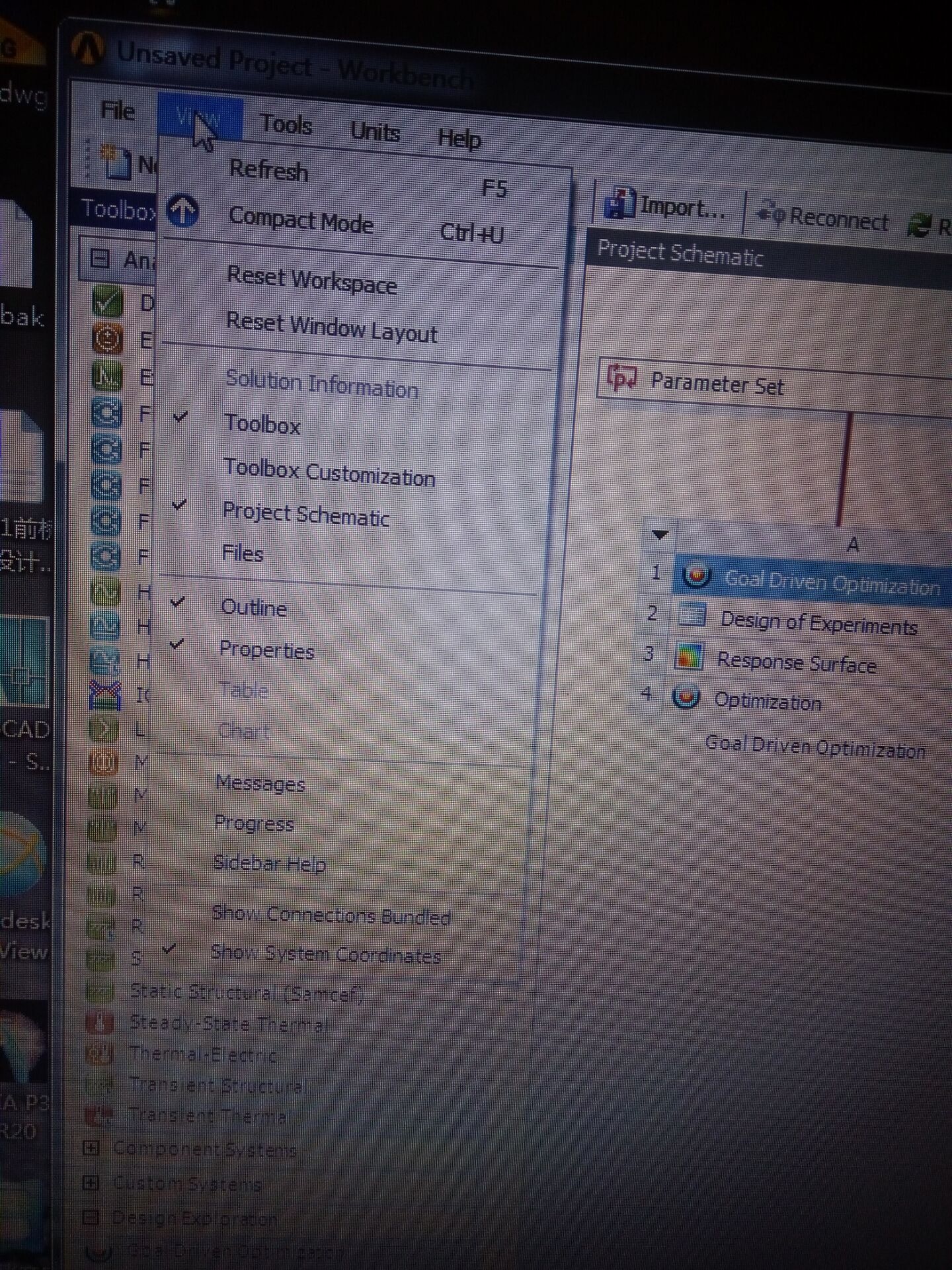The height and width of the screenshot is (1270, 952).
Task: Select the highlighted Goal Driven Optimization cell in row 1
Action: [813, 581]
